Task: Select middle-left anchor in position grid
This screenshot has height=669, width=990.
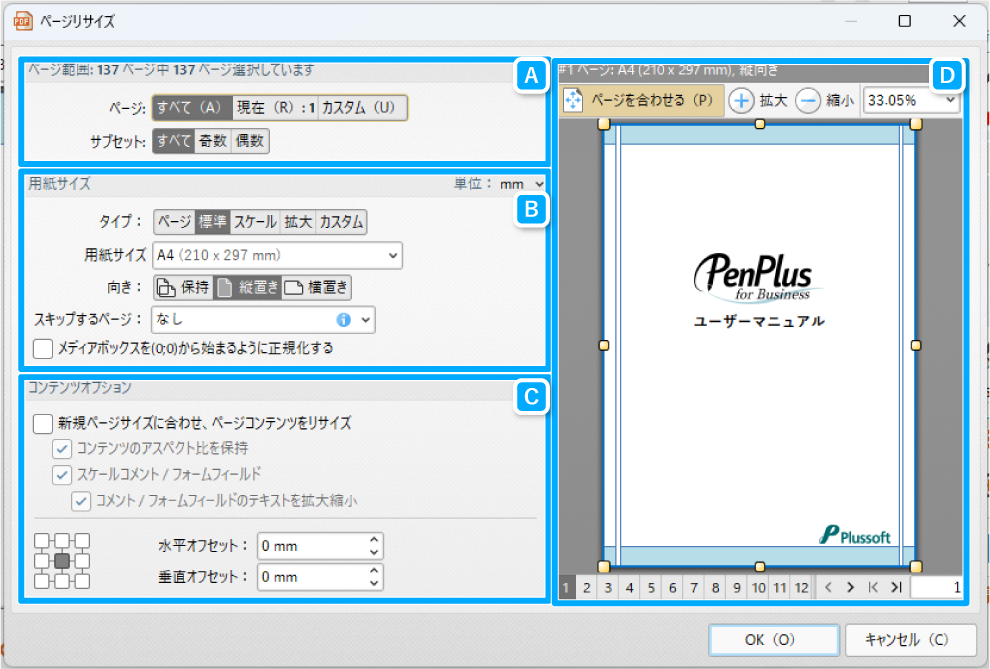Action: 41,561
